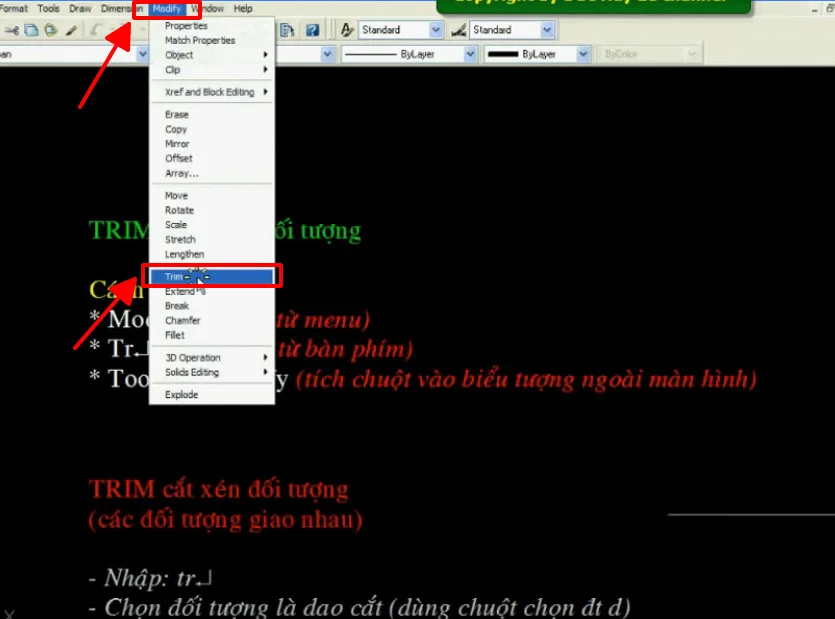
Task: Expand the Clip submenu
Action: [x=212, y=70]
